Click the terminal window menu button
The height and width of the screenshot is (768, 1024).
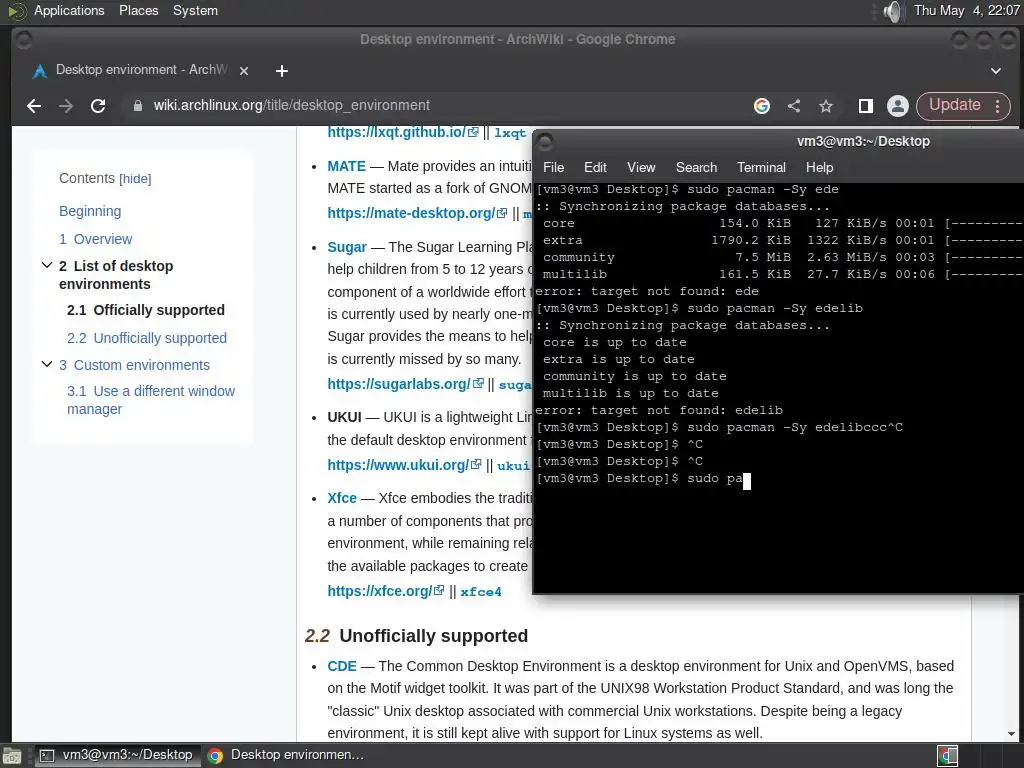pos(545,141)
